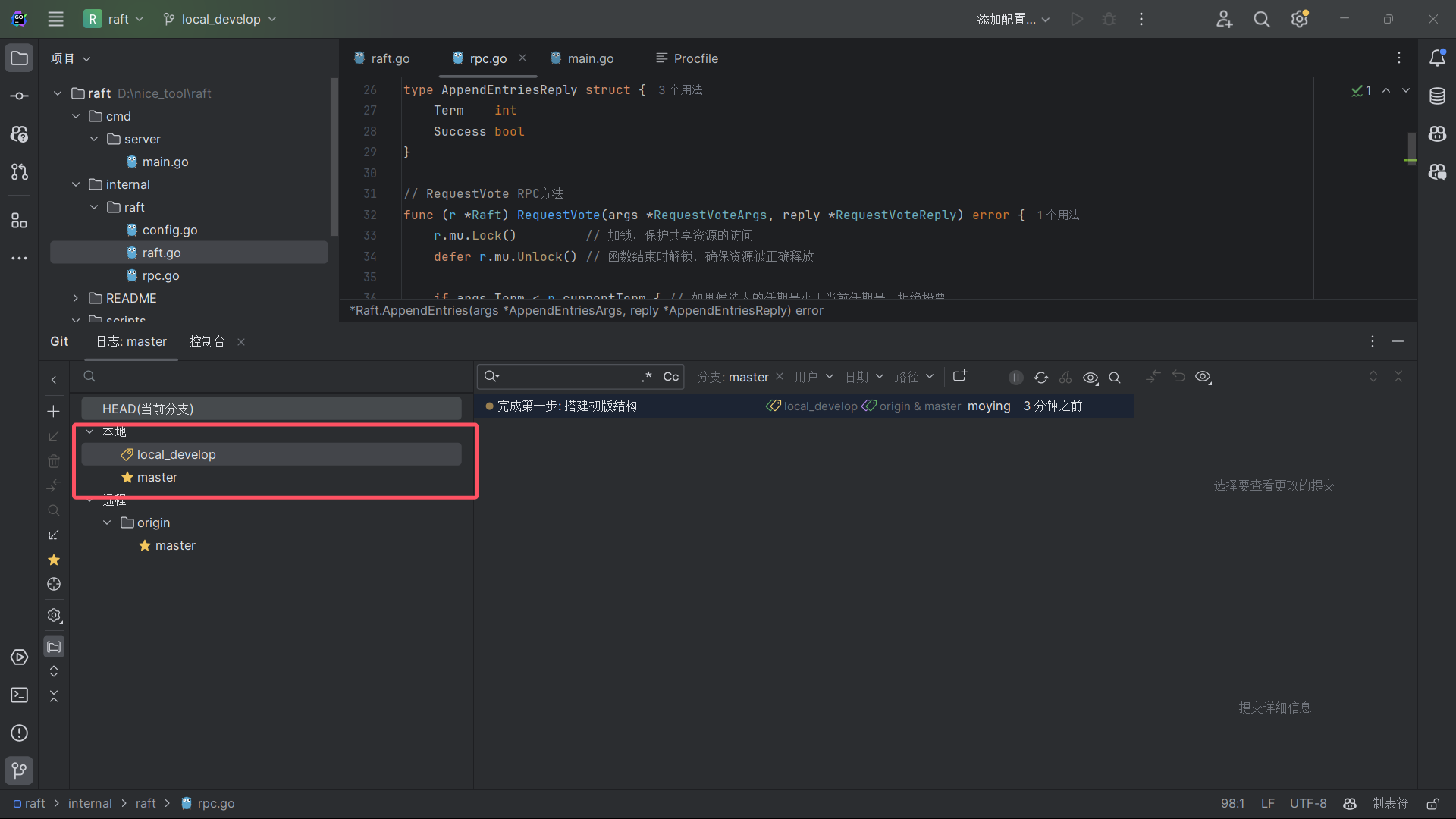Toggle the group-by-directory button

[54, 647]
